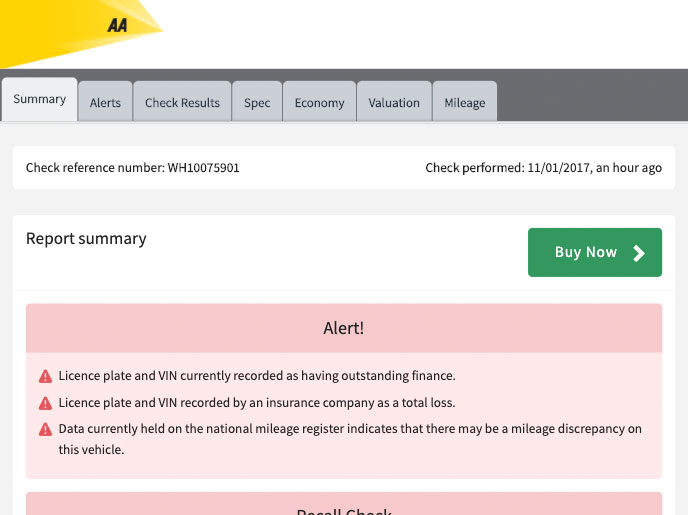Select the insurance total loss alert text
The height and width of the screenshot is (515, 688).
coord(257,403)
